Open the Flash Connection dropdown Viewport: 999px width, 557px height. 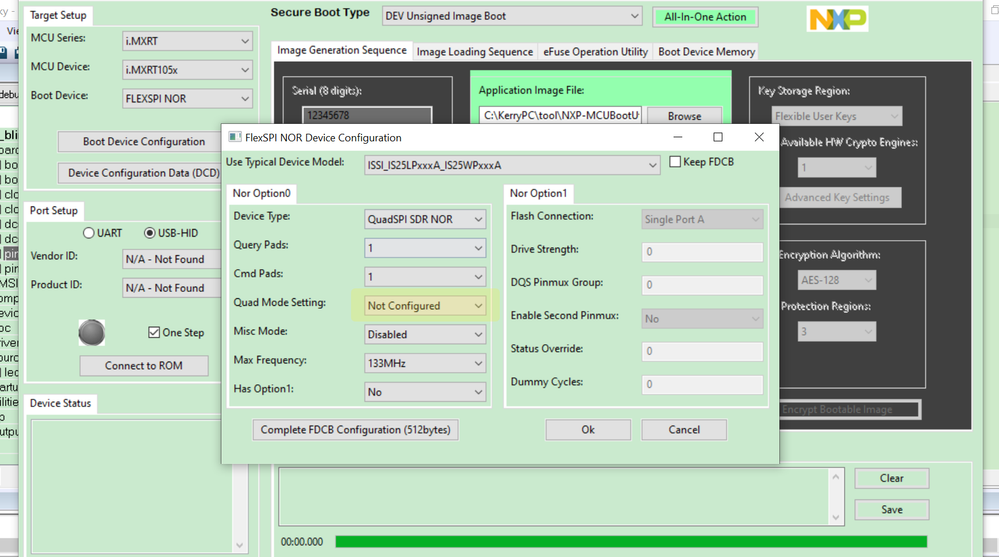click(x=702, y=219)
